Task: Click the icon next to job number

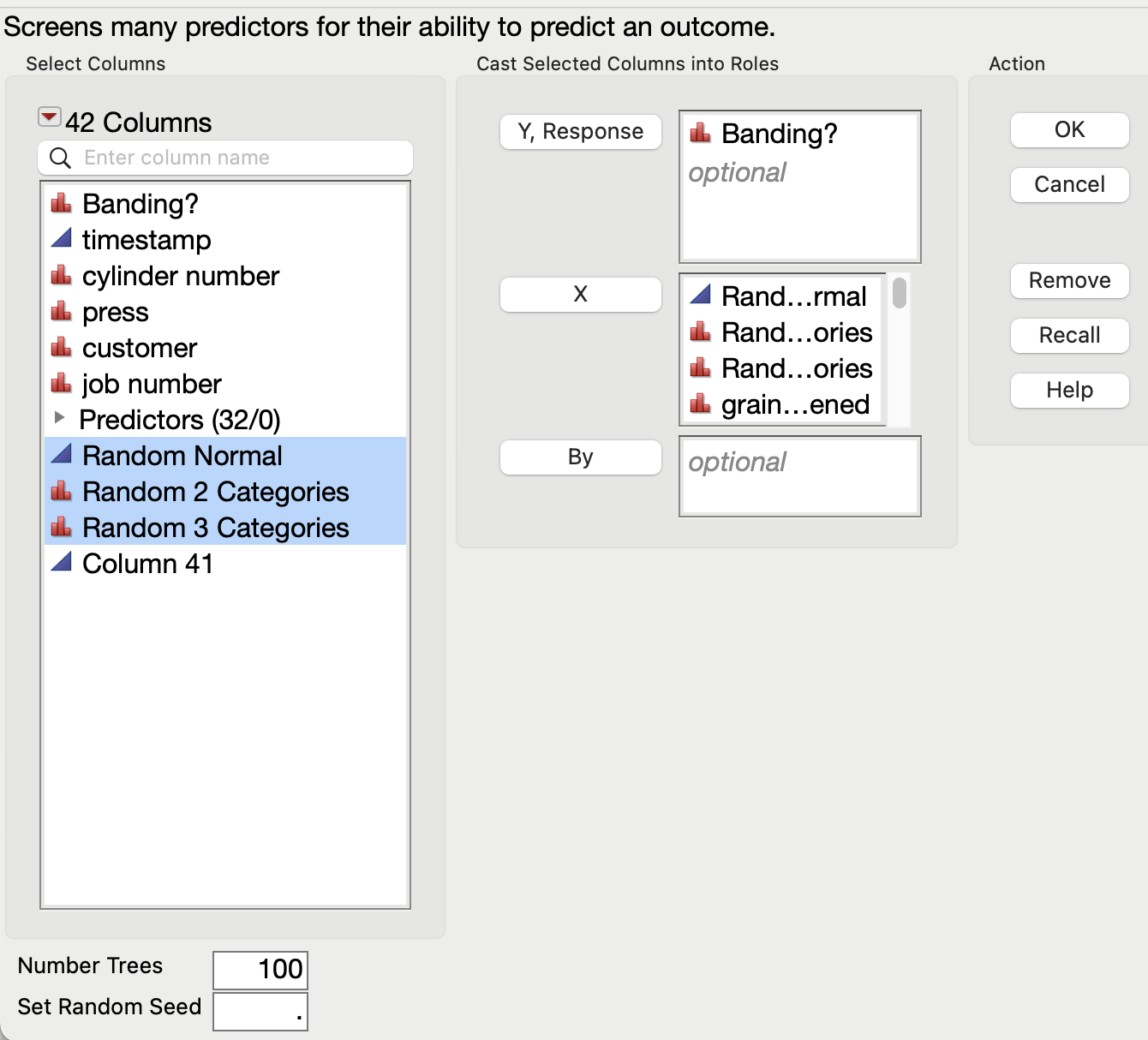Action: [61, 384]
